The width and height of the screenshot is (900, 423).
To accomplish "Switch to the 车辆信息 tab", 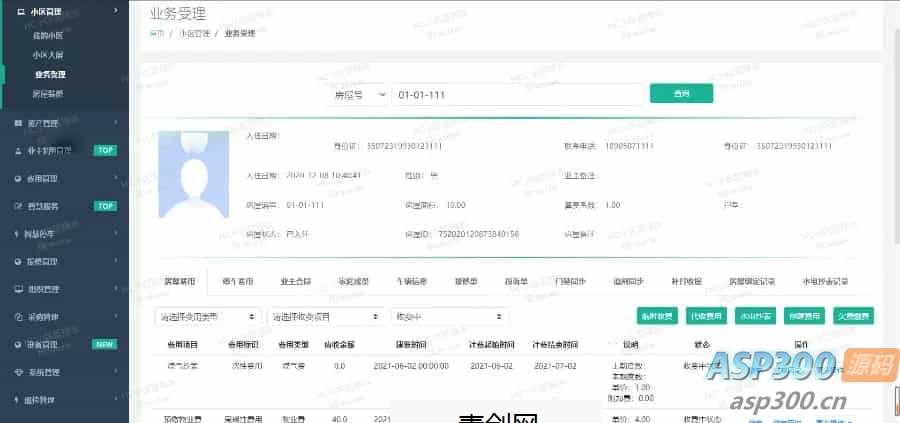I will (412, 282).
